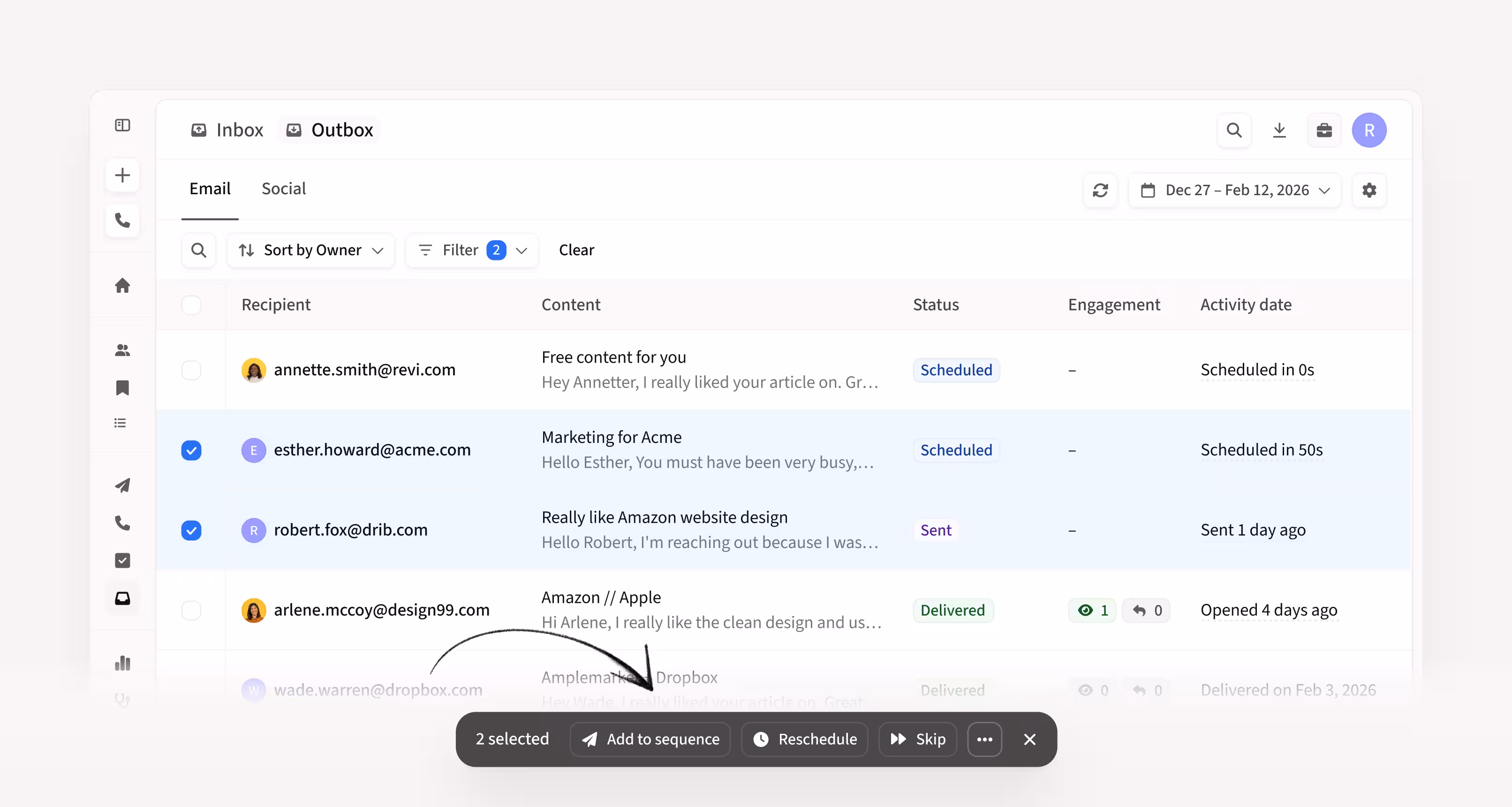
Task: Click the table search magnifier icon
Action: pyautogui.click(x=199, y=250)
